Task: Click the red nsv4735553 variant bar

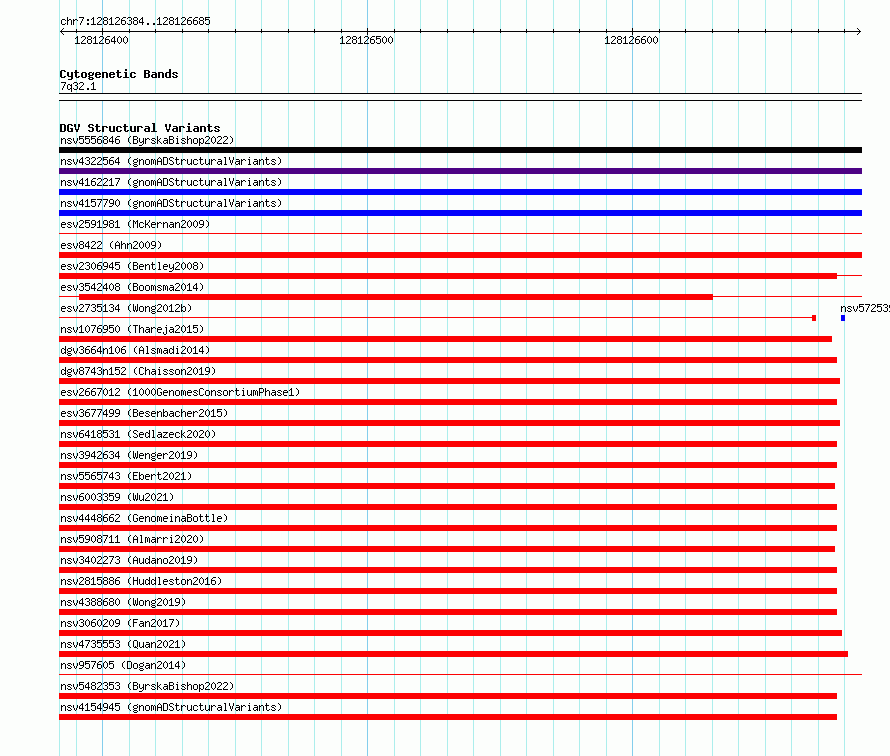Action: pos(454,654)
